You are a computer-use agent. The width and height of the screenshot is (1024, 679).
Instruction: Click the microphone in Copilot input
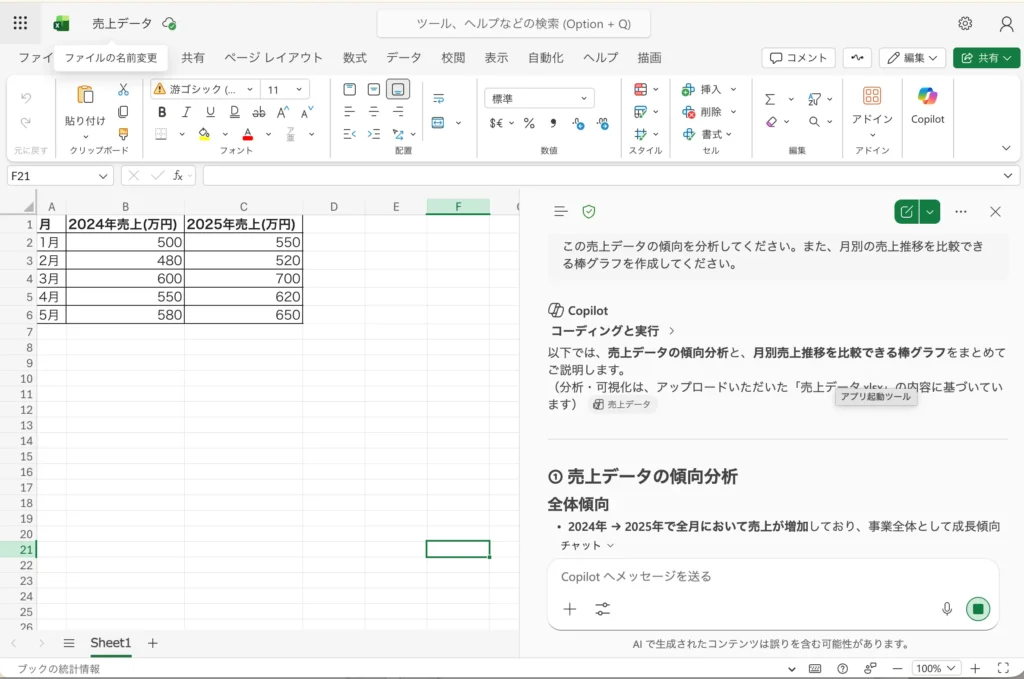point(947,609)
